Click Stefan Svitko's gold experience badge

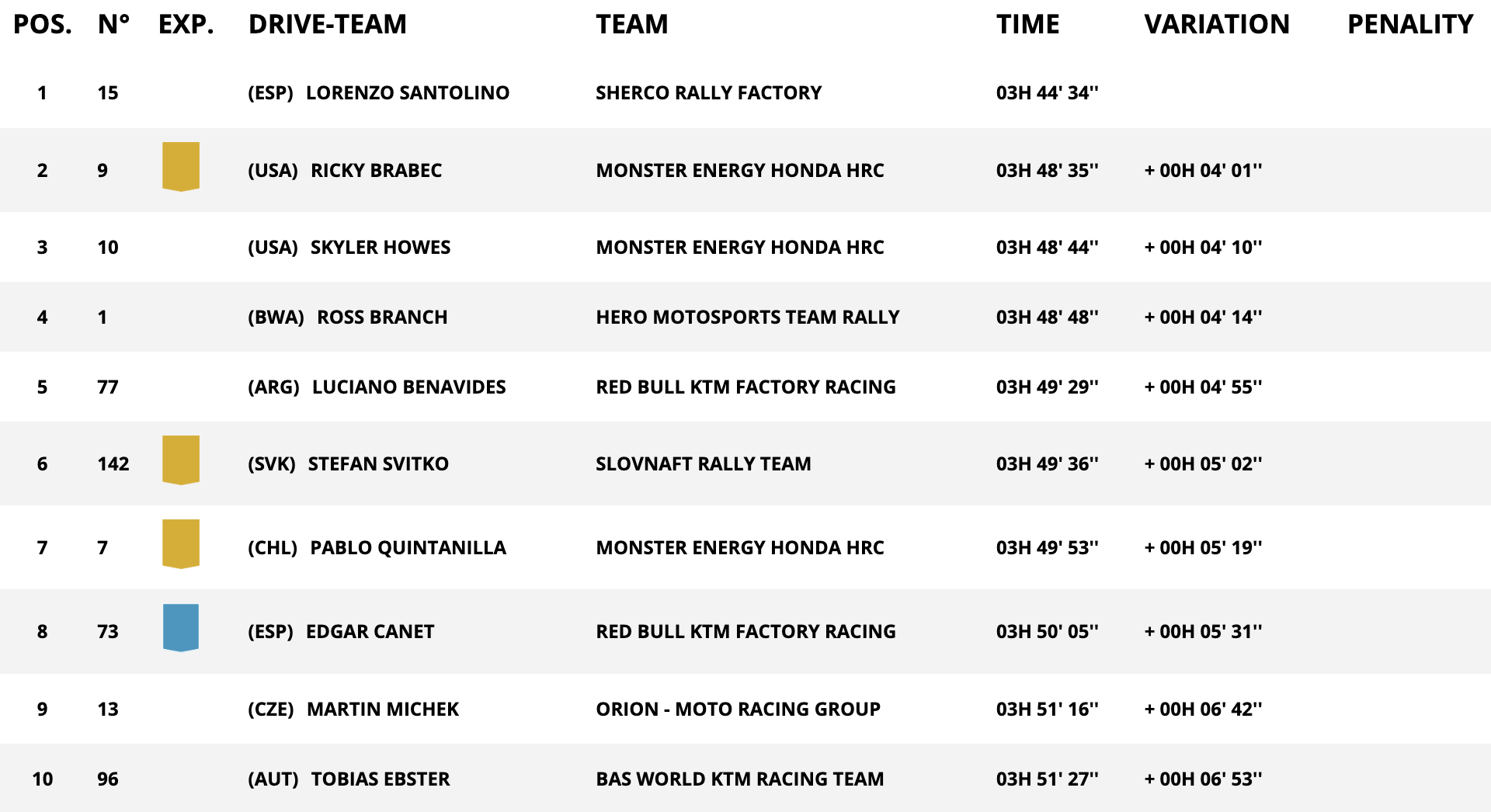click(x=181, y=460)
